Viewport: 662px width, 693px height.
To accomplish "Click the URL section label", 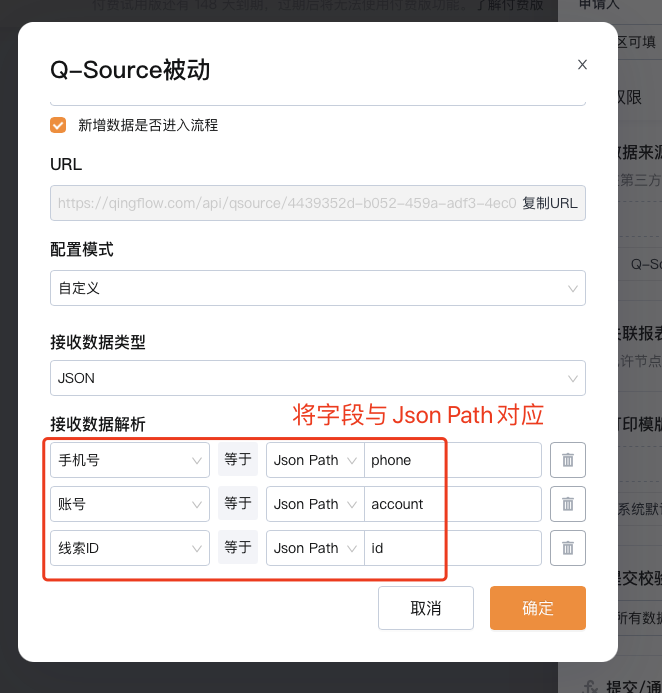I will point(66,164).
